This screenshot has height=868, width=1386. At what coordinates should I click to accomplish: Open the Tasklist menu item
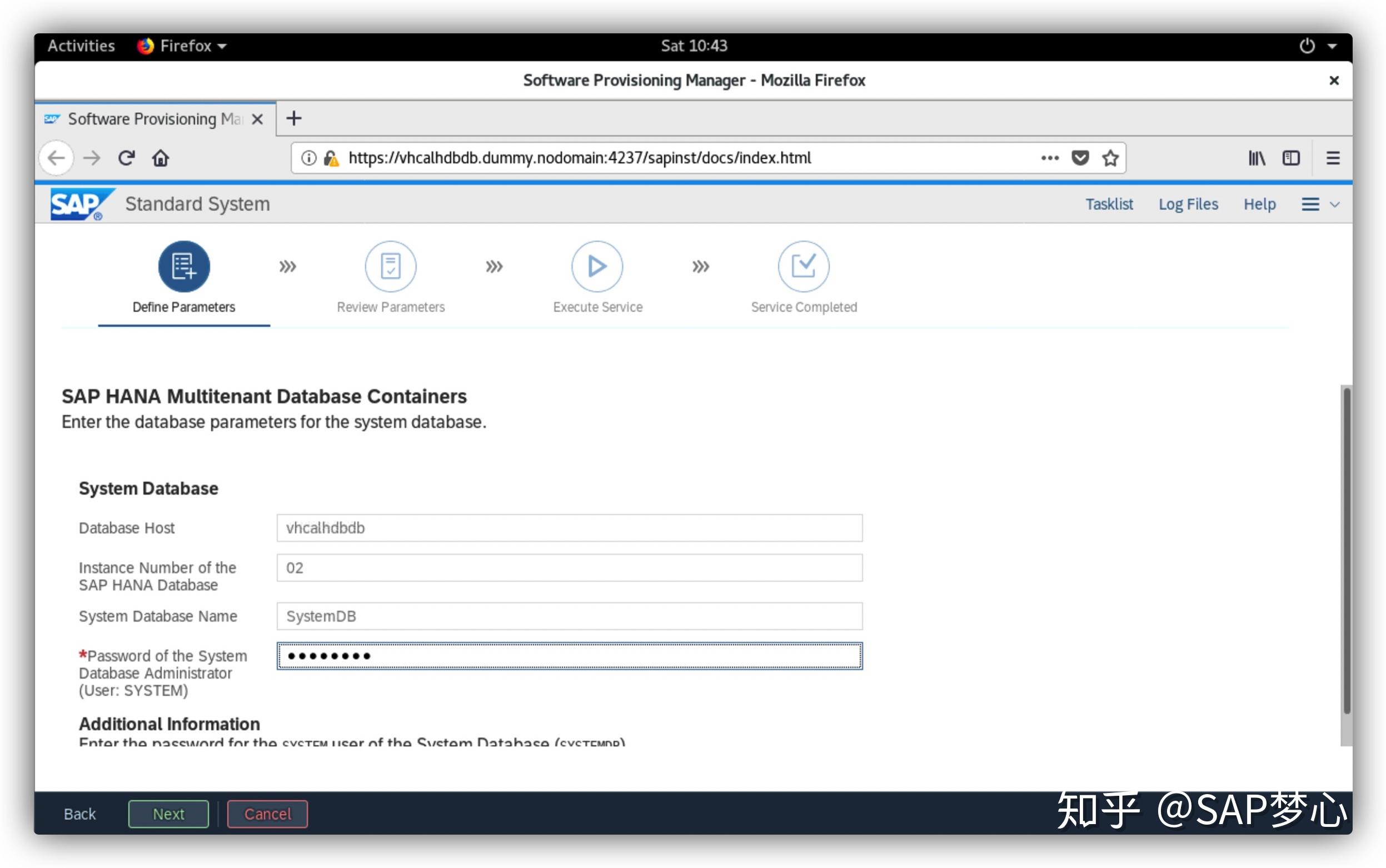click(x=1110, y=204)
